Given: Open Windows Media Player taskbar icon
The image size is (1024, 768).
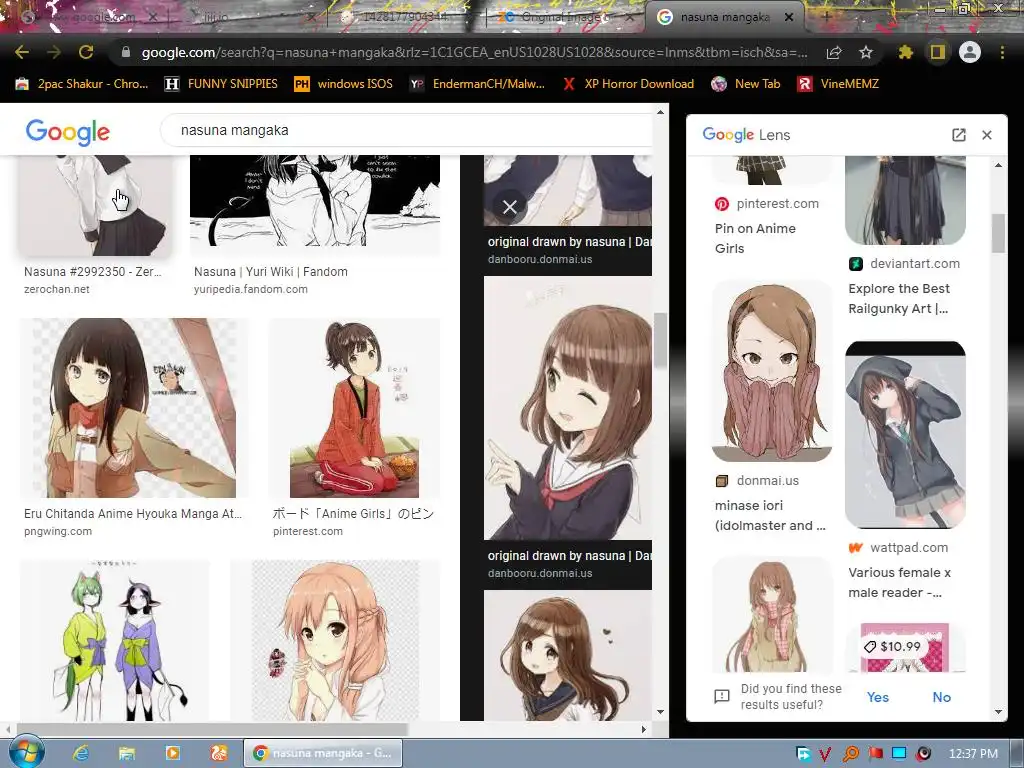Looking at the screenshot, I should click(x=172, y=753).
